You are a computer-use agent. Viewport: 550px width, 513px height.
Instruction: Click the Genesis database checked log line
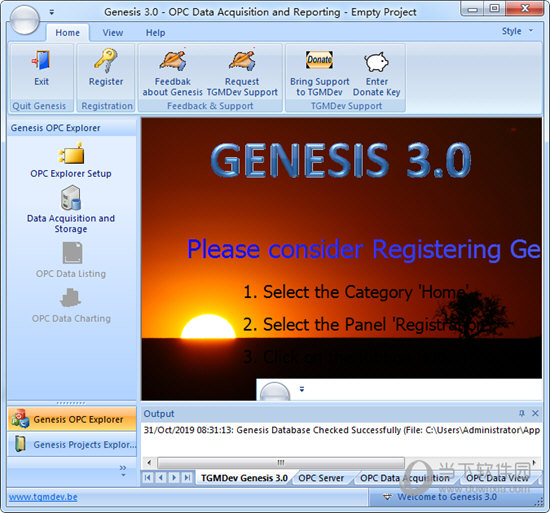point(342,430)
